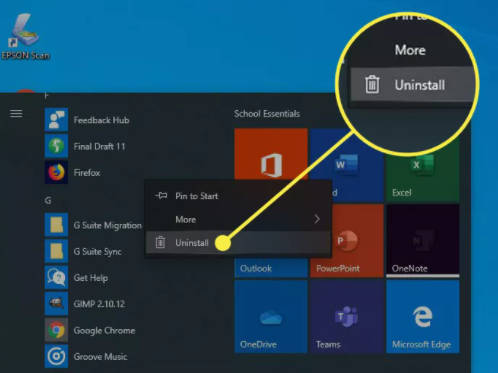Jump to letter G section header
Screen dimensions: 498x373
point(48,200)
